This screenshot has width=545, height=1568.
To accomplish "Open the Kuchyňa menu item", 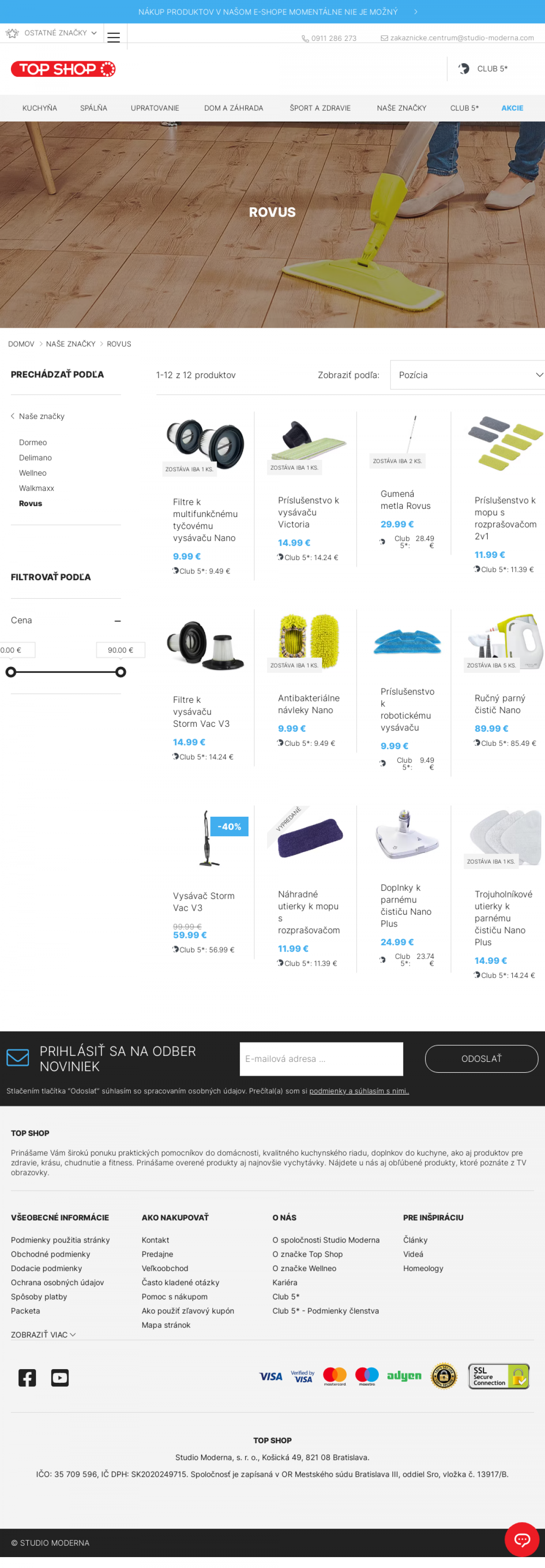I will click(x=40, y=108).
